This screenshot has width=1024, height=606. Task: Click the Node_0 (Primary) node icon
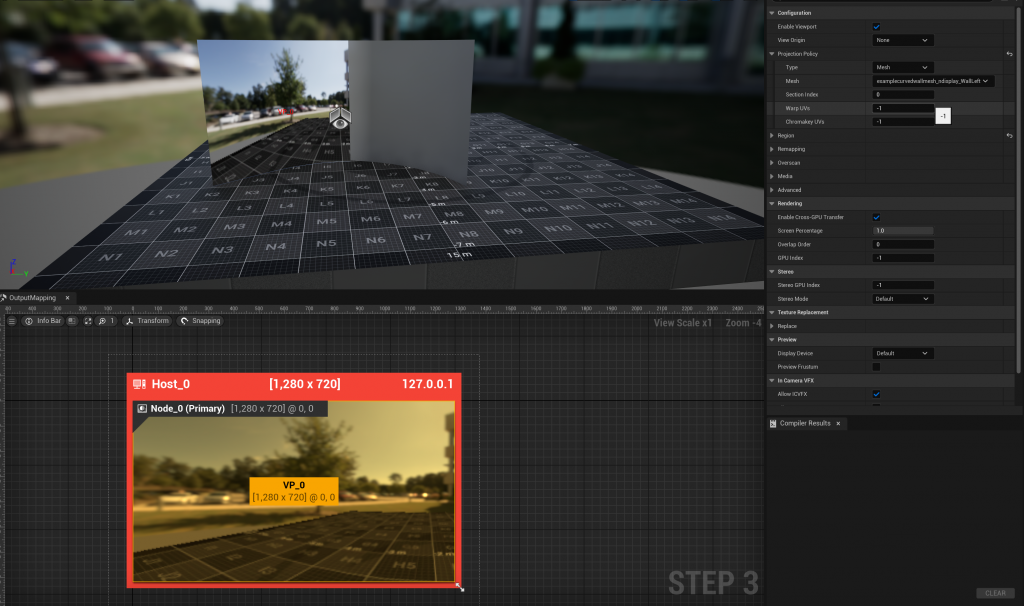pyautogui.click(x=142, y=408)
